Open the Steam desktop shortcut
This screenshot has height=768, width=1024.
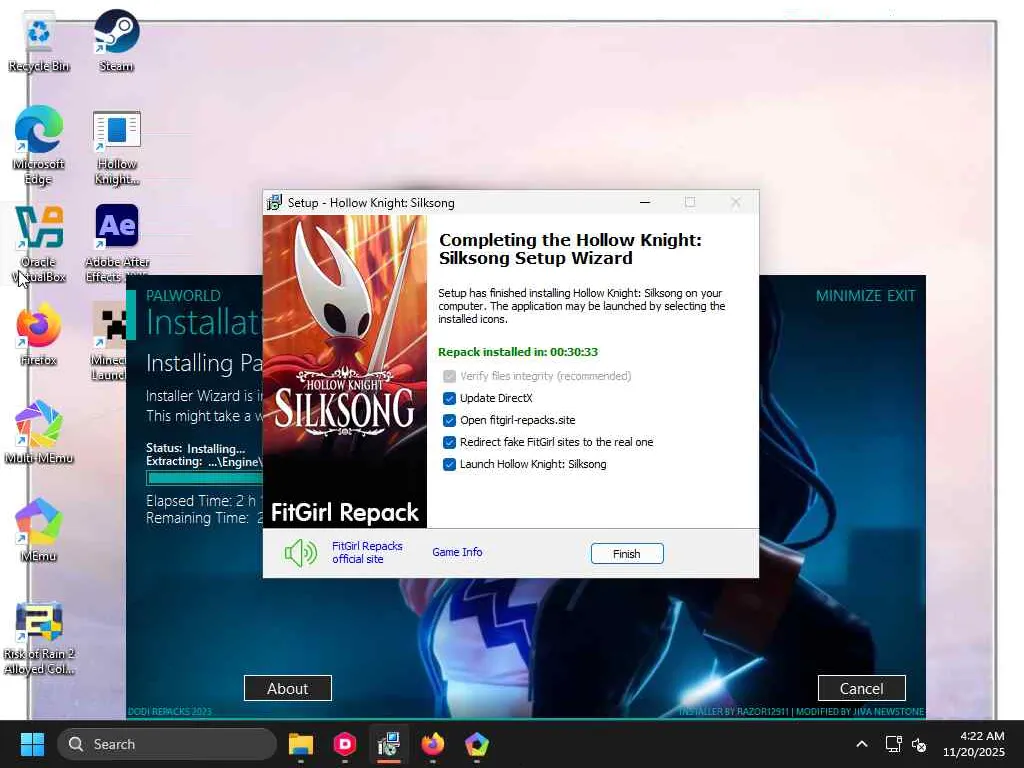tap(116, 40)
